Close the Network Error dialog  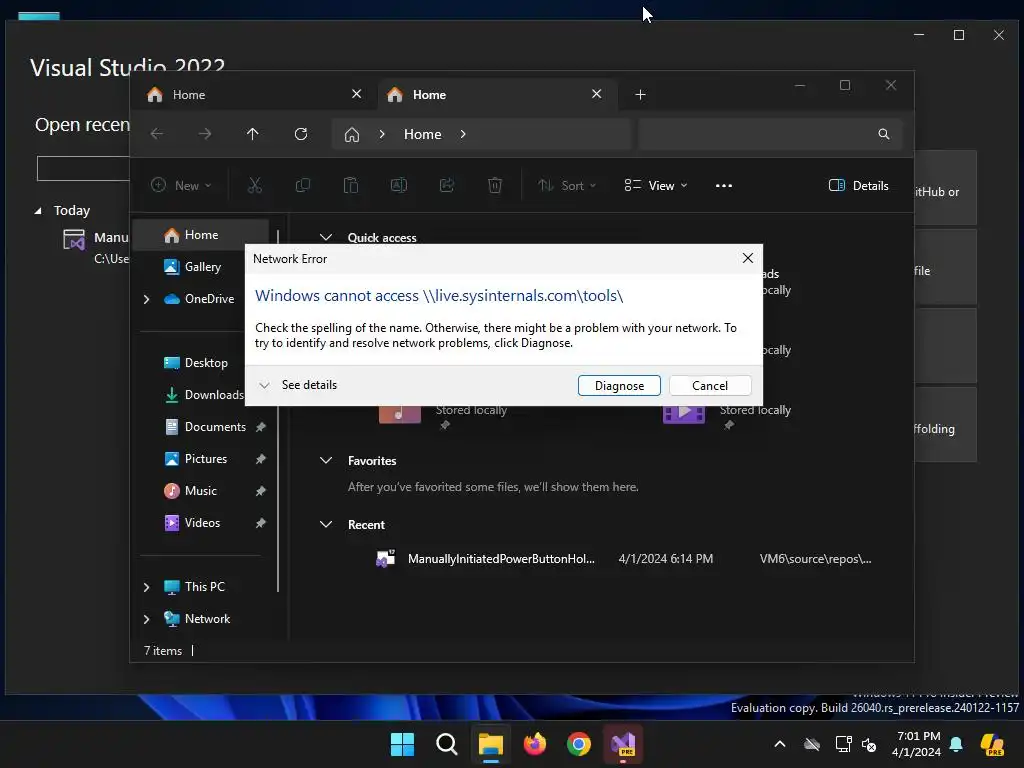(748, 258)
